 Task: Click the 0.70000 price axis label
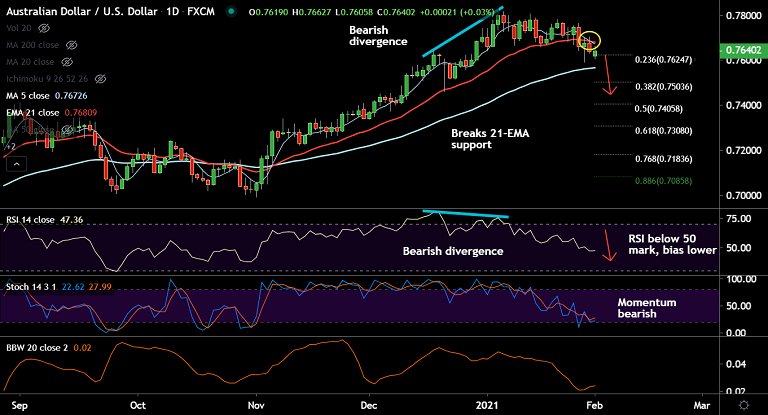744,195
